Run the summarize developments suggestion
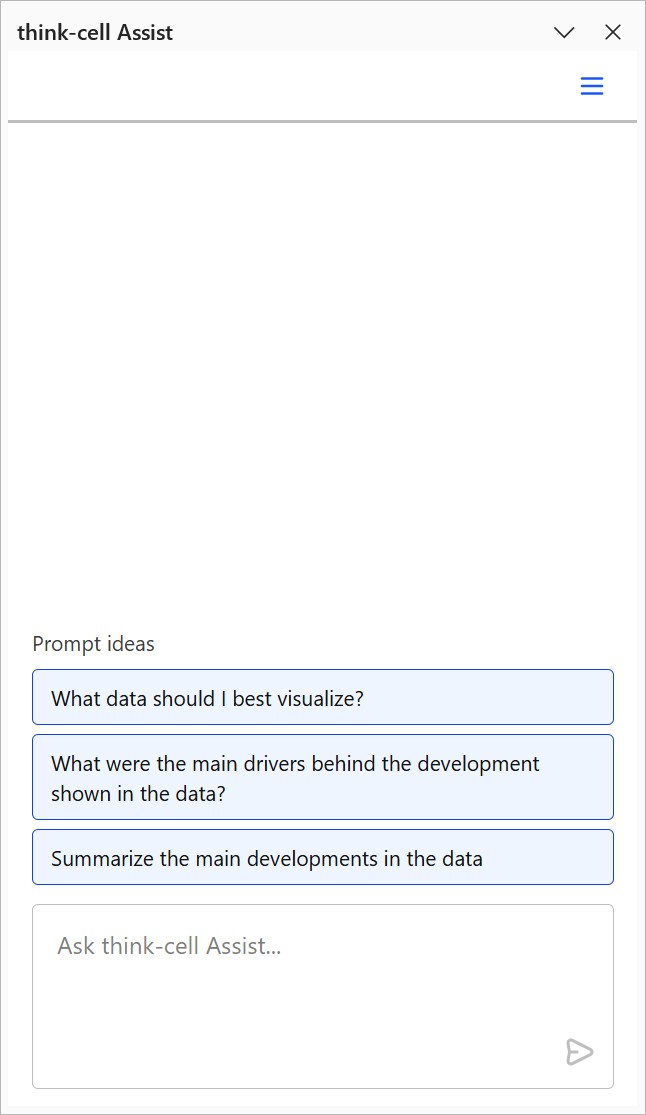646x1115 pixels. [323, 857]
